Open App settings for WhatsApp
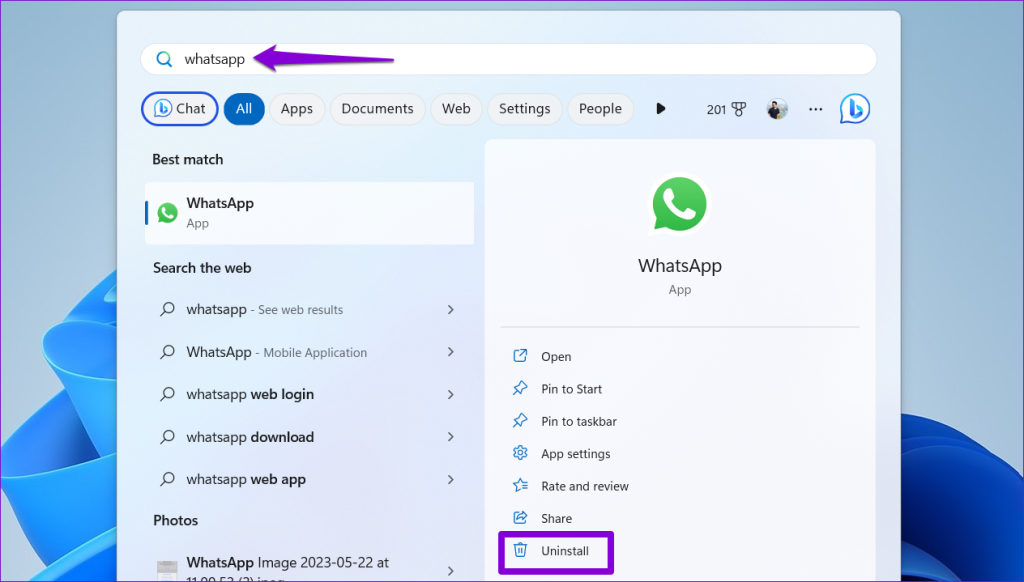 (575, 454)
